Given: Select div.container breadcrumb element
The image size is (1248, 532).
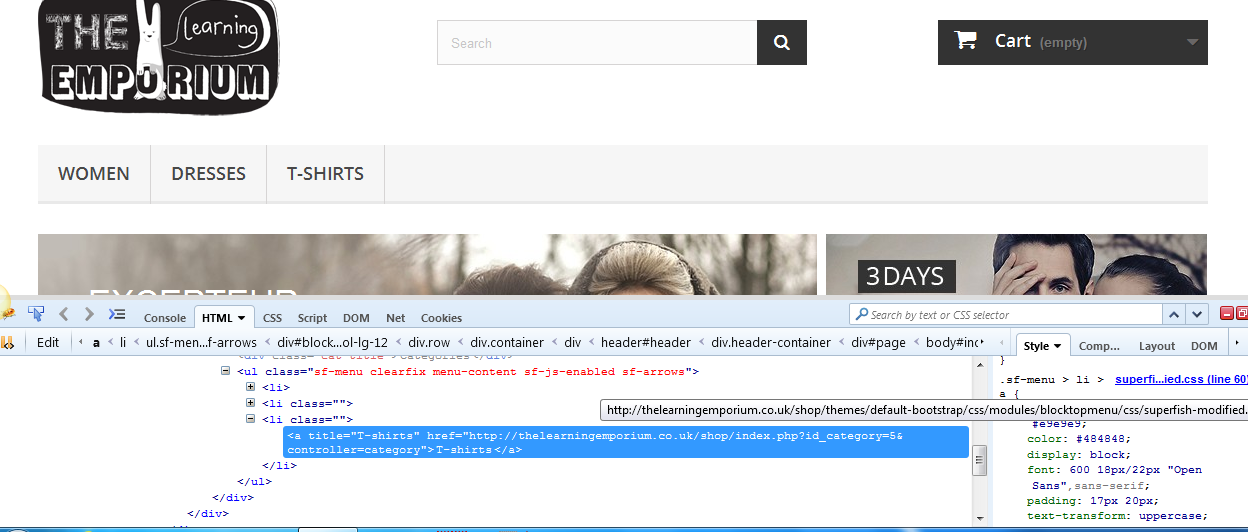Looking at the screenshot, I should click(x=507, y=342).
